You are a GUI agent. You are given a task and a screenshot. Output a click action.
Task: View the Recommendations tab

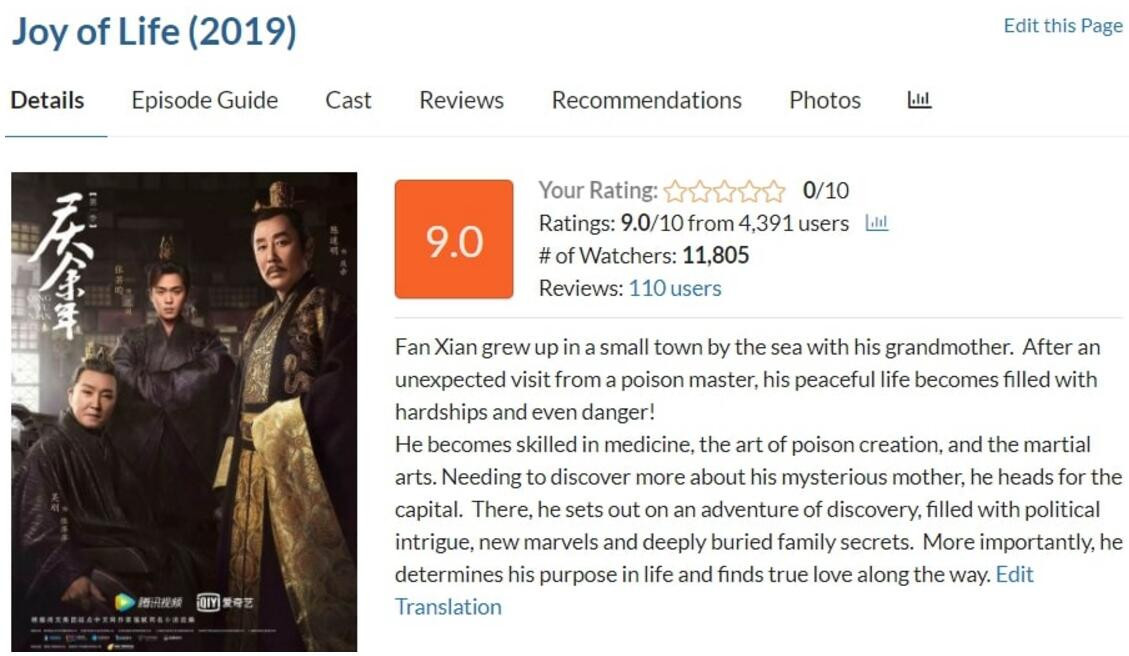pos(646,100)
